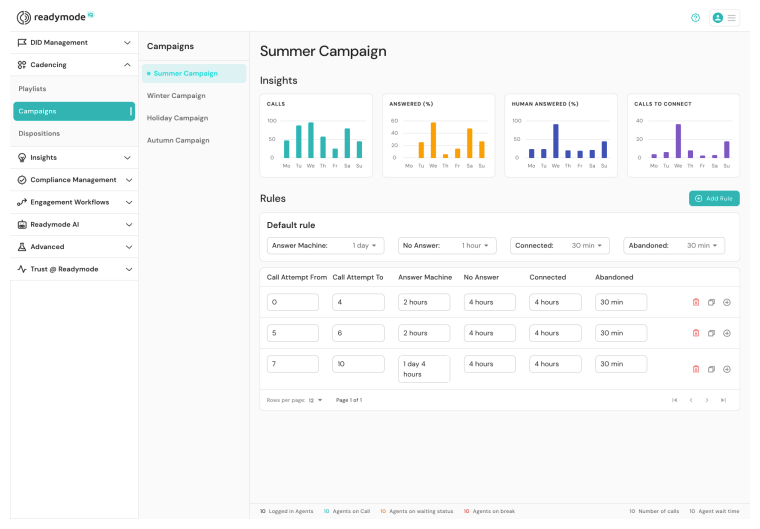Open the default No Answer interval dropdown
Viewport: 760px width, 529px height.
pyautogui.click(x=447, y=245)
